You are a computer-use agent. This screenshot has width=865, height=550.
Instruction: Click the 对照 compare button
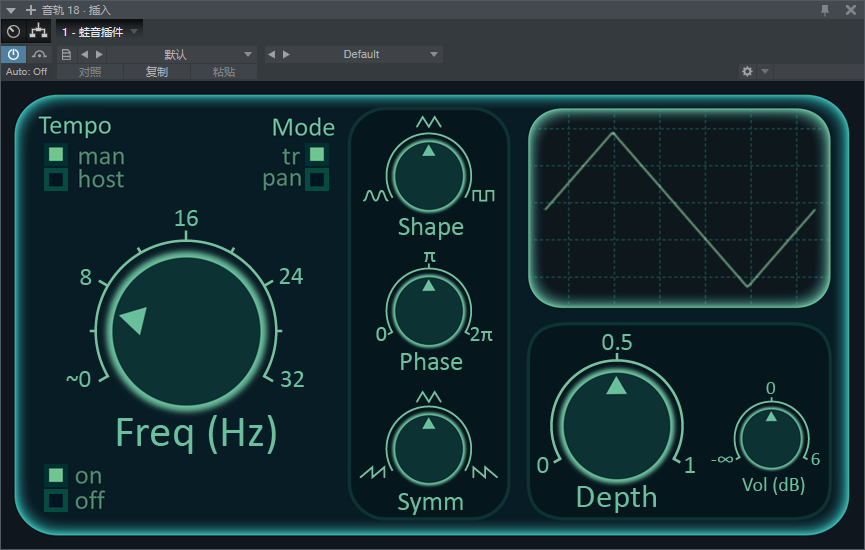tap(90, 72)
